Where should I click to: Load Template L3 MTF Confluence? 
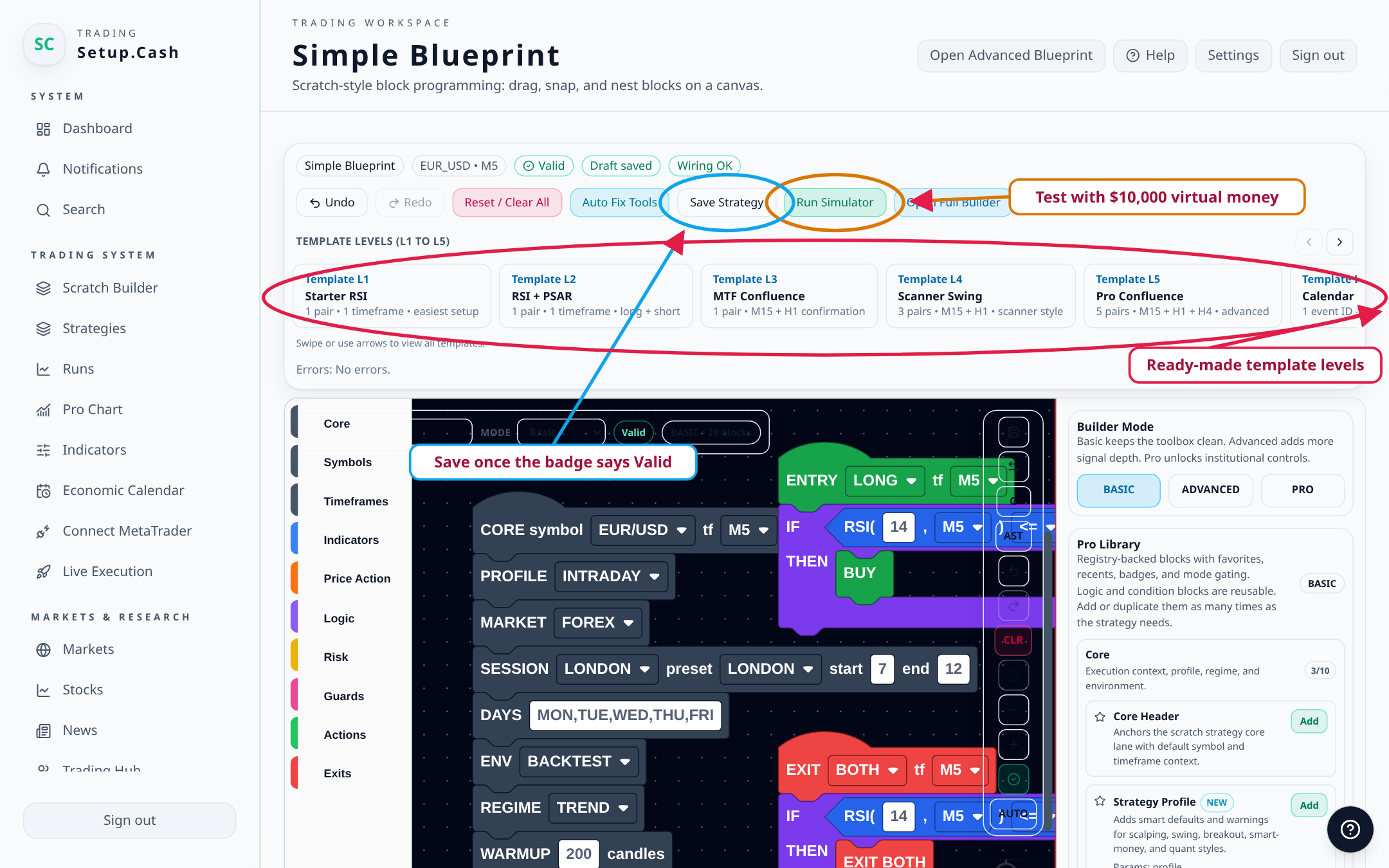coord(789,296)
